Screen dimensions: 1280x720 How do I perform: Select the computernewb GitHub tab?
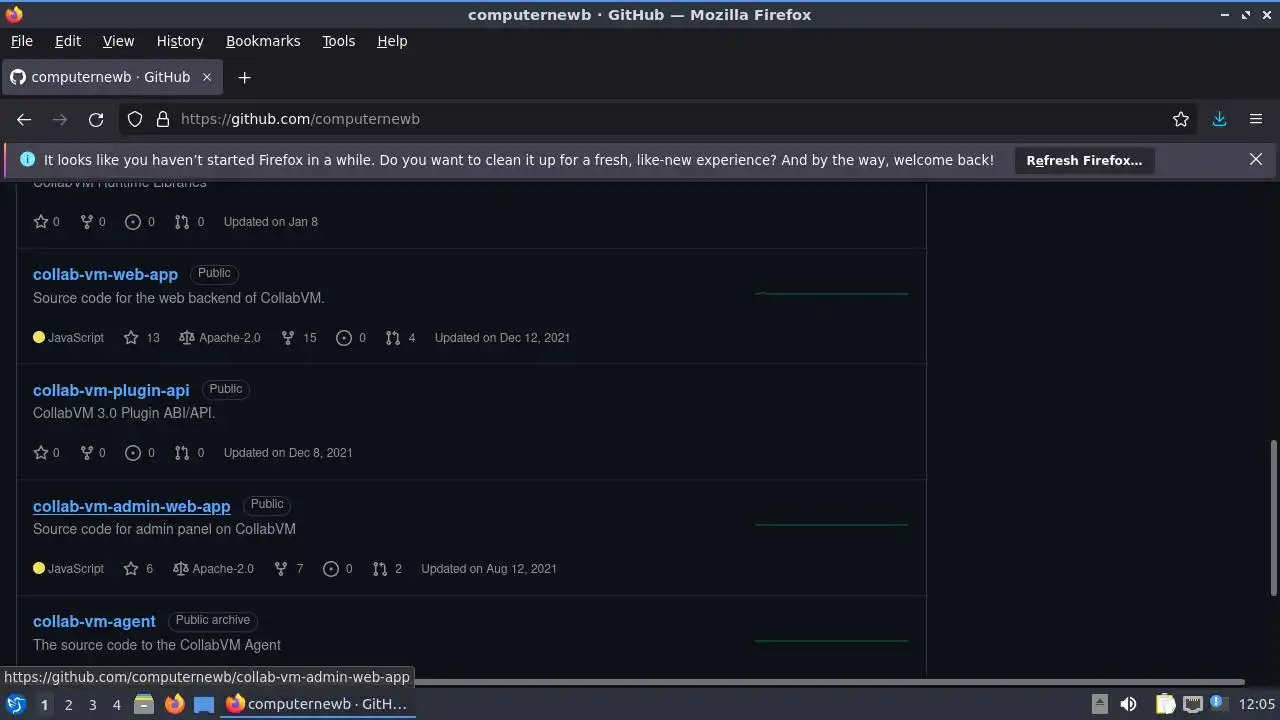tap(112, 77)
